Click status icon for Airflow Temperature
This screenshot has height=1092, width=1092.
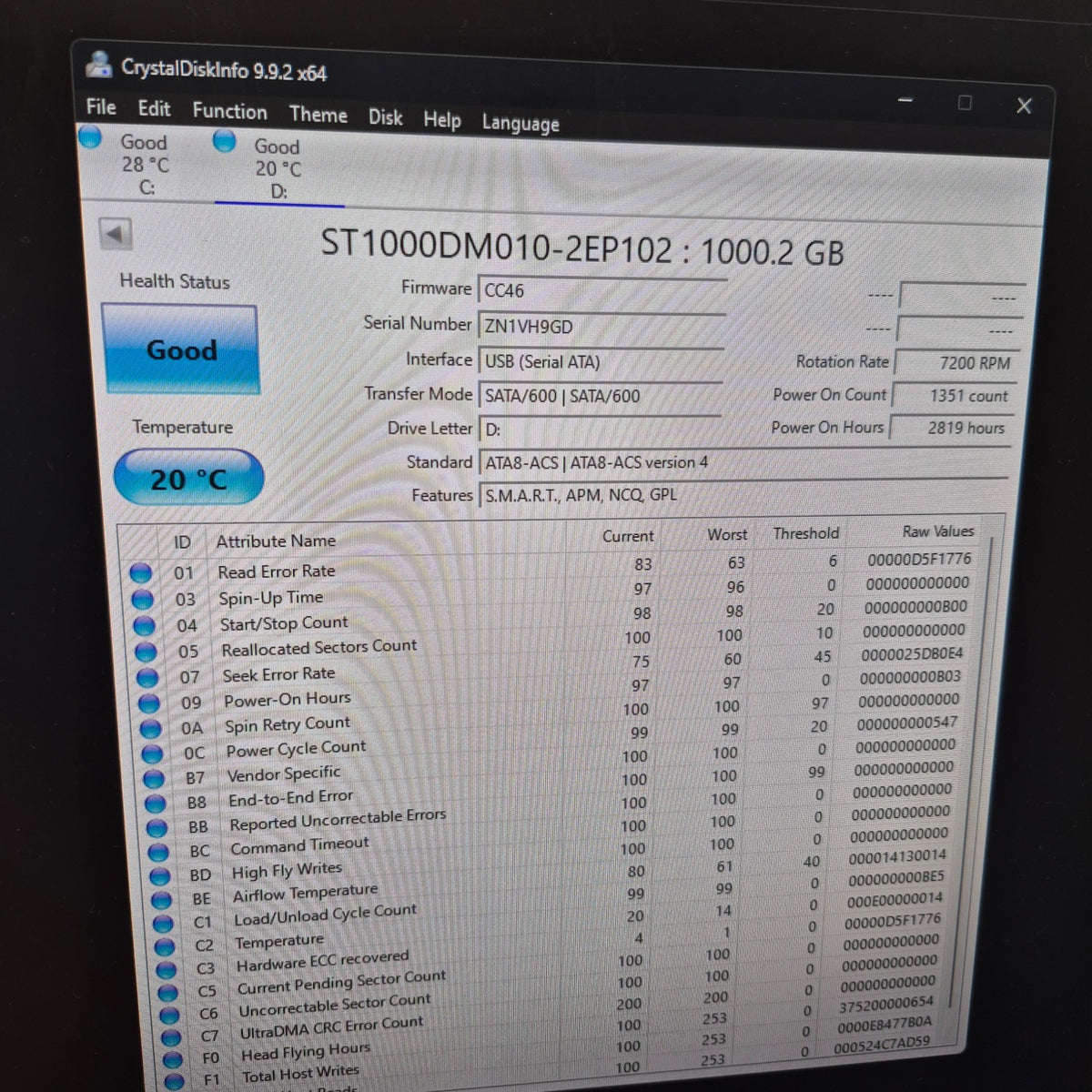(x=161, y=900)
